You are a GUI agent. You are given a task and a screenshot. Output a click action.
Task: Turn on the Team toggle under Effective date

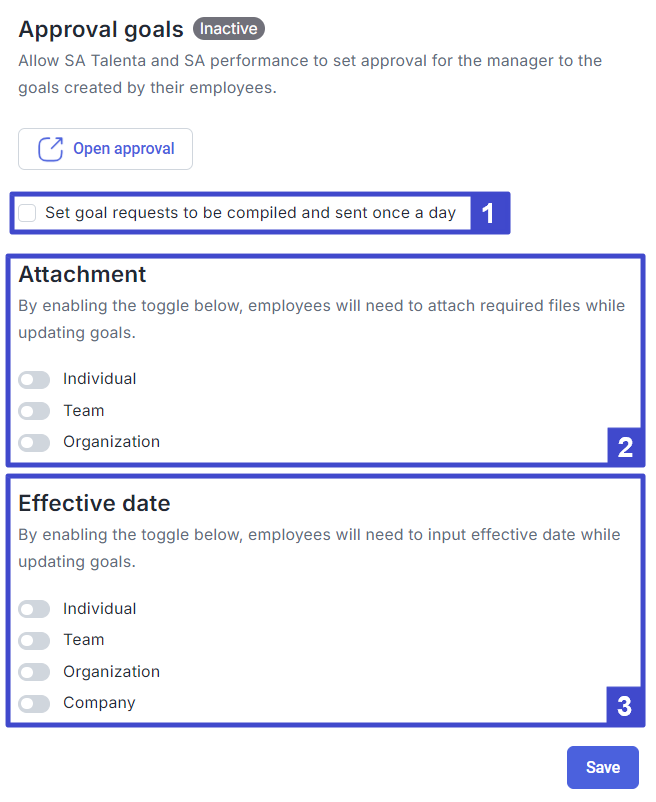[x=34, y=640]
